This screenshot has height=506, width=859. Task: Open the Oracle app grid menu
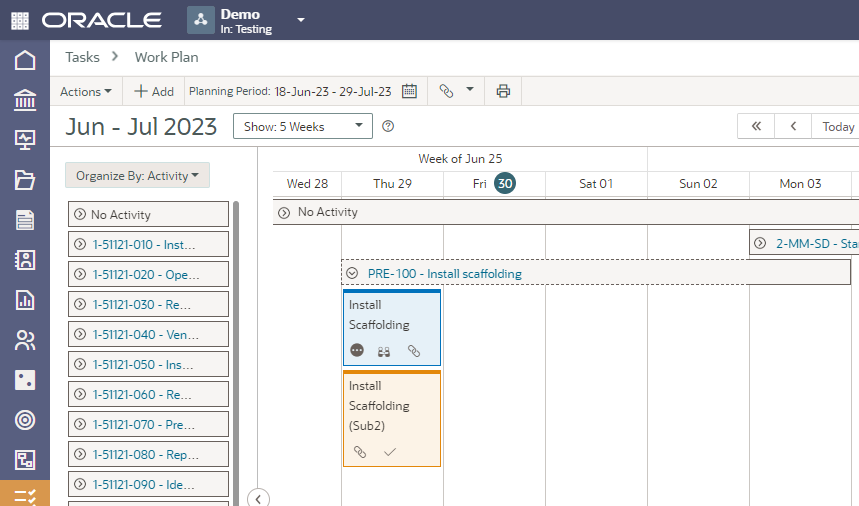click(x=20, y=20)
